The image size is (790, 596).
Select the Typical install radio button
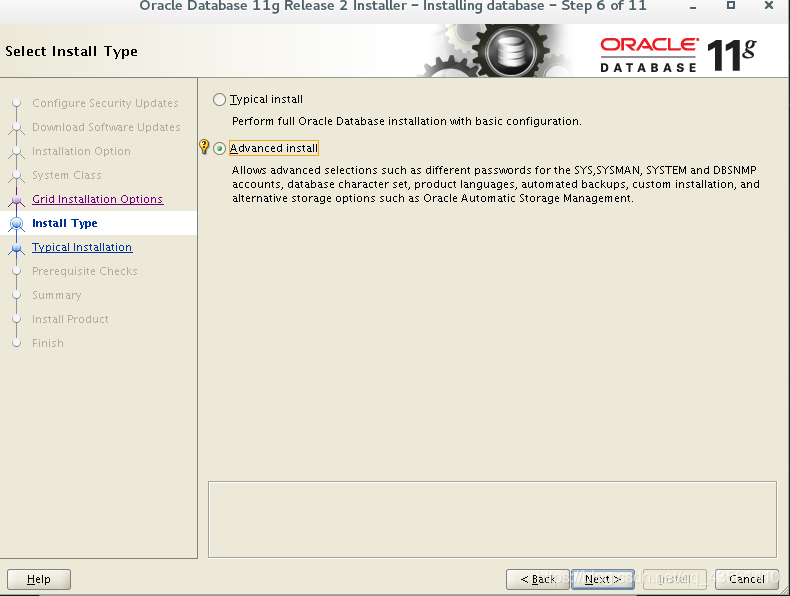[x=219, y=99]
